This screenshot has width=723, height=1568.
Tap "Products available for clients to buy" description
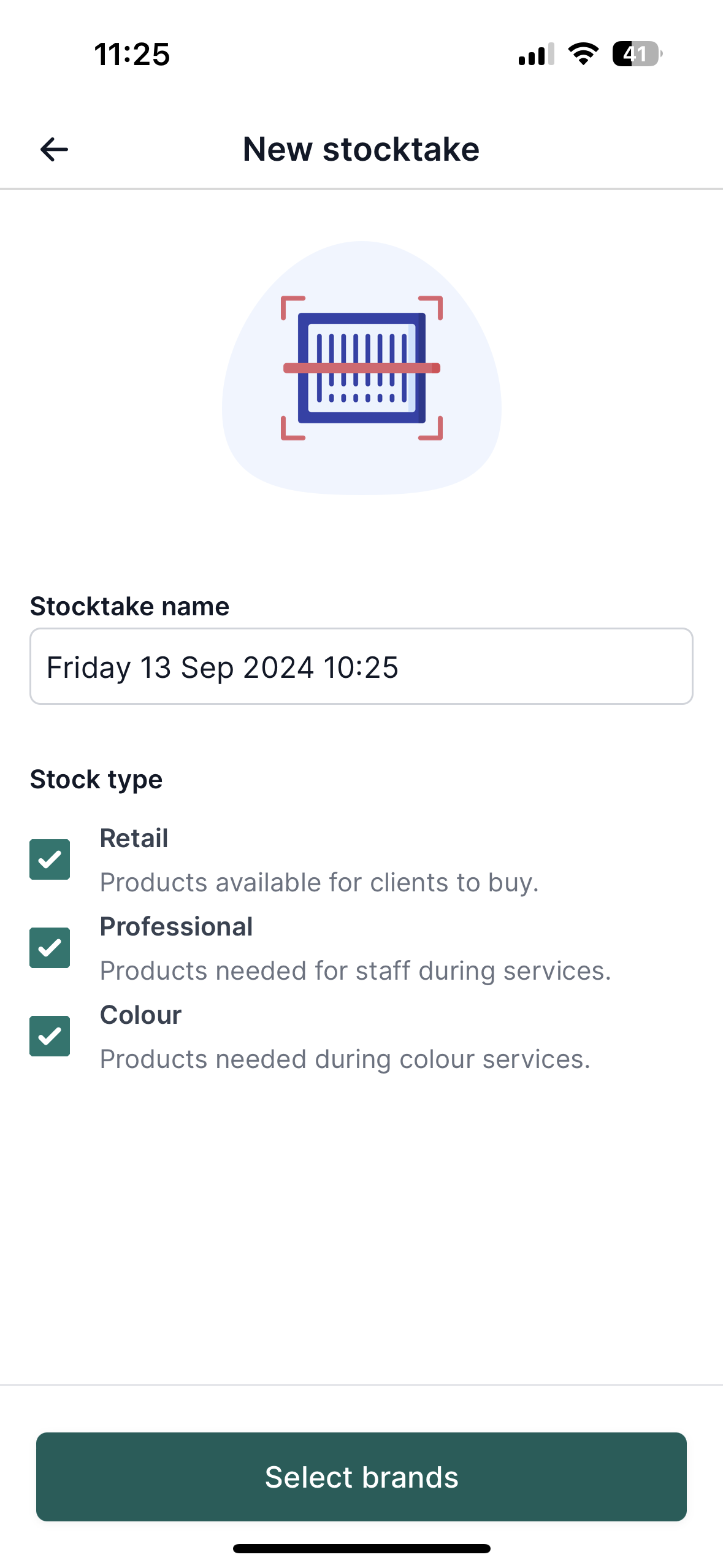pos(319,882)
